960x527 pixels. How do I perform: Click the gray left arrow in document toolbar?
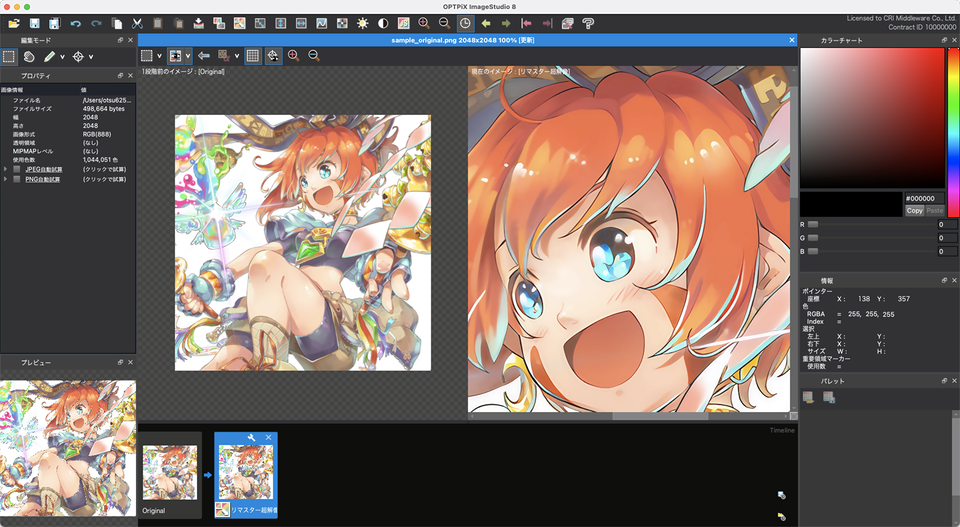204,56
